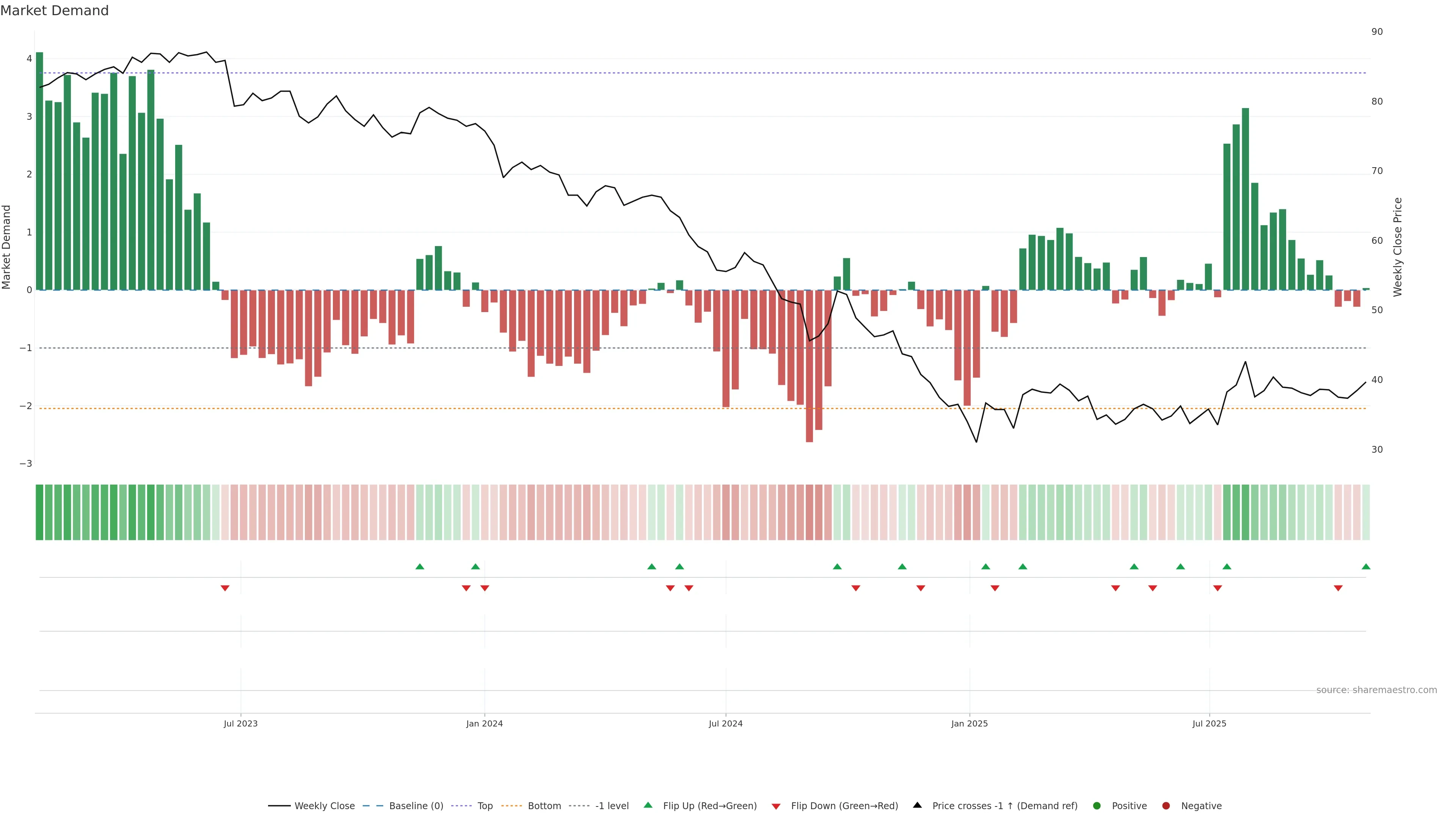This screenshot has height=819, width=1456.
Task: Click the tallest green demand bar at far left
Action: point(39,169)
